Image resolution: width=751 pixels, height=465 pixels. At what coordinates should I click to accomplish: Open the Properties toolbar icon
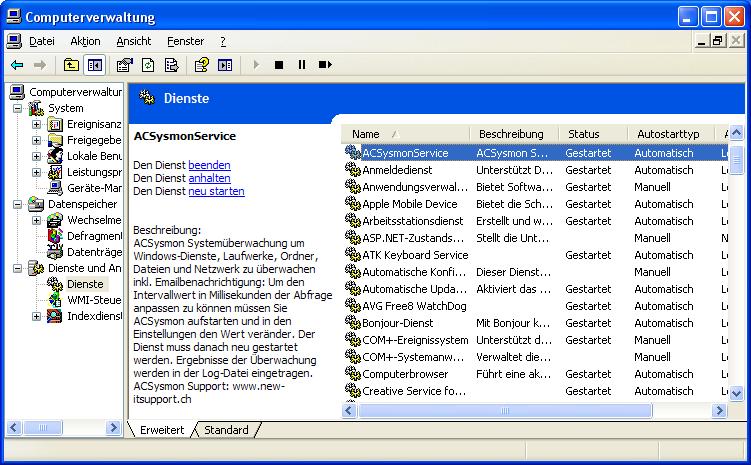pyautogui.click(x=125, y=65)
